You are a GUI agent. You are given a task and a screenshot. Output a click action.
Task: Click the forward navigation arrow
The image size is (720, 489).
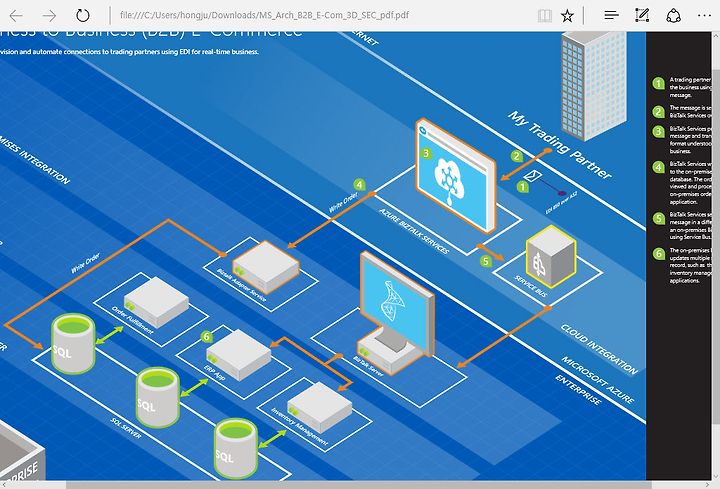click(49, 16)
